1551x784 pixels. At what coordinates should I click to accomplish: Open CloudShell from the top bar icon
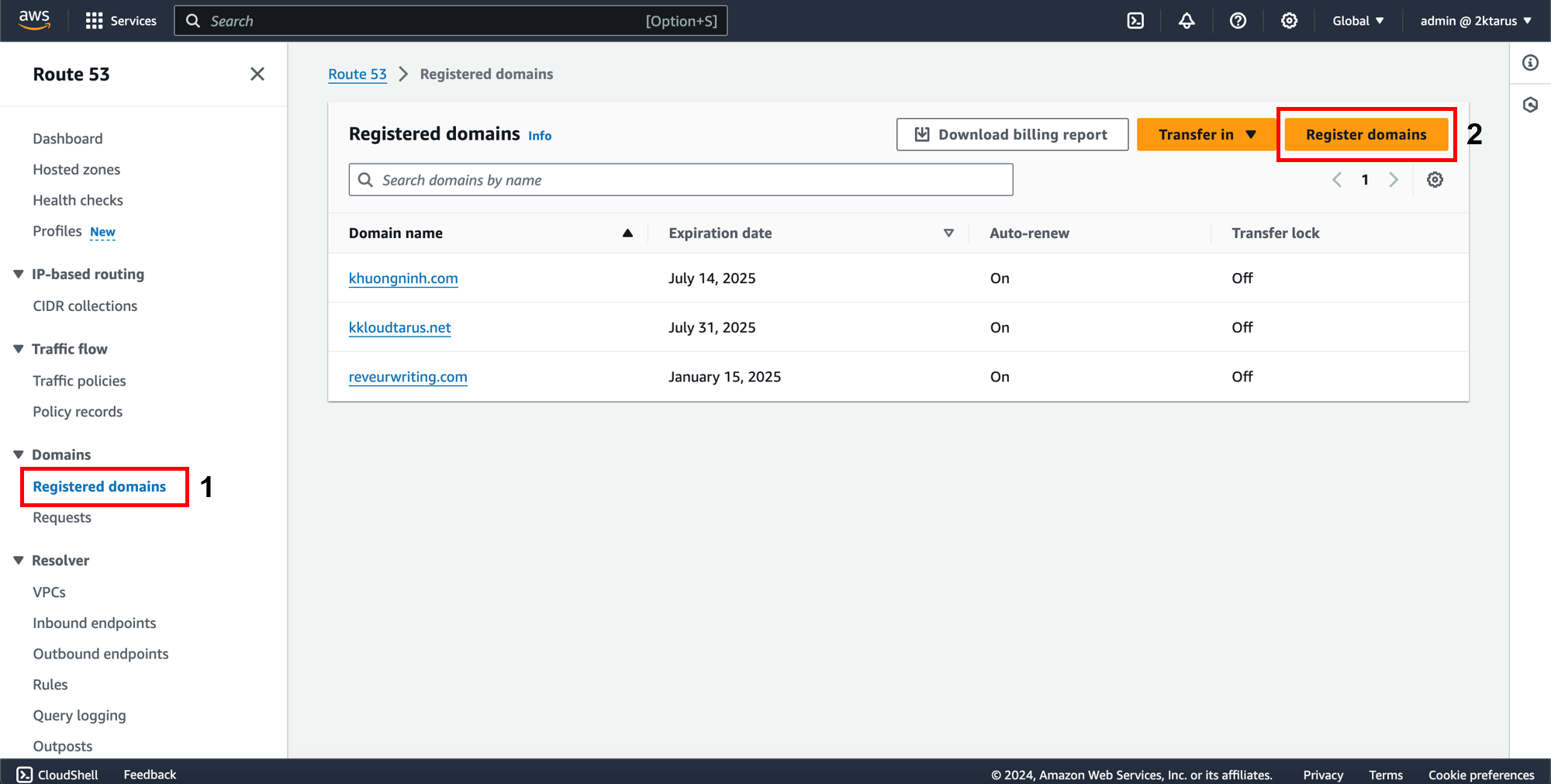[1135, 21]
